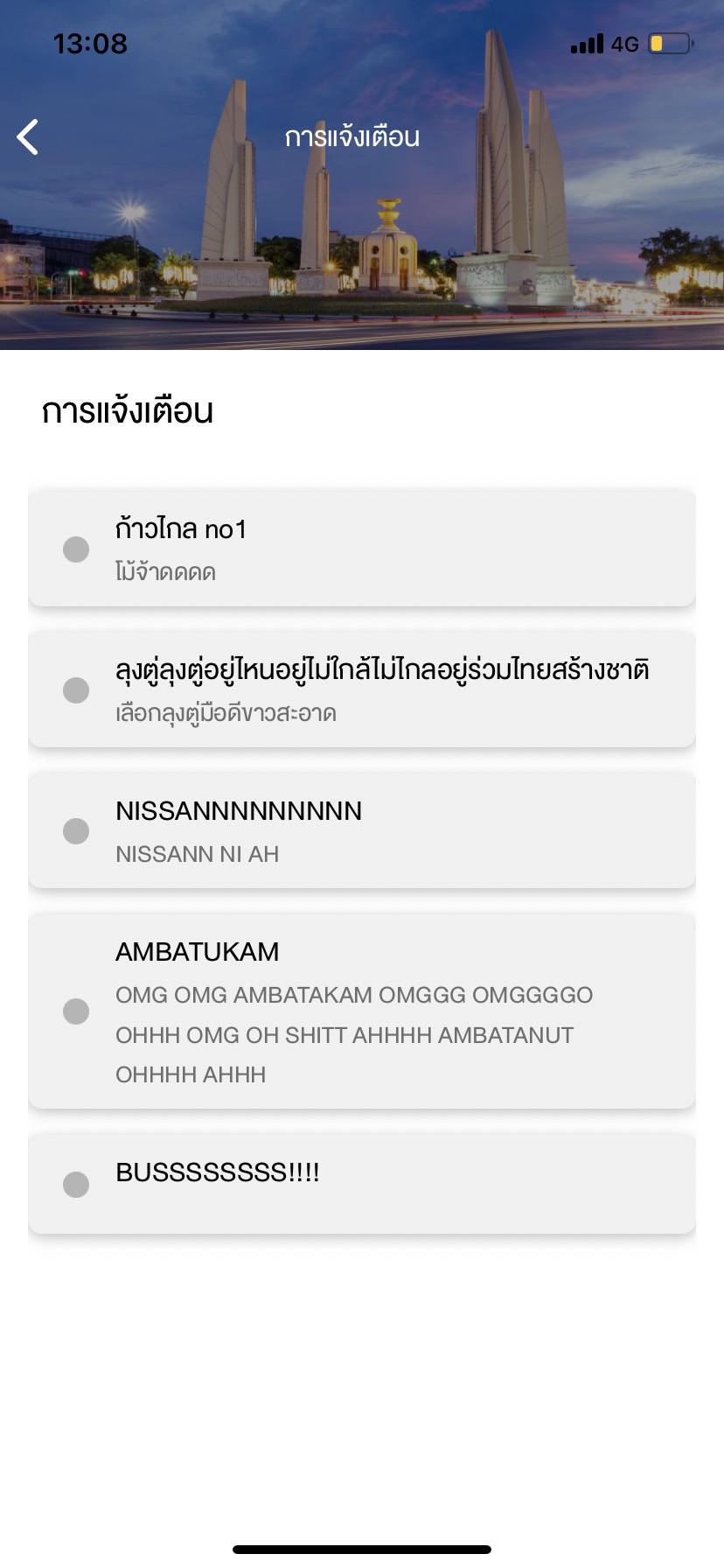The image size is (724, 1568).
Task: Tap the 4G network indicator
Action: [625, 44]
